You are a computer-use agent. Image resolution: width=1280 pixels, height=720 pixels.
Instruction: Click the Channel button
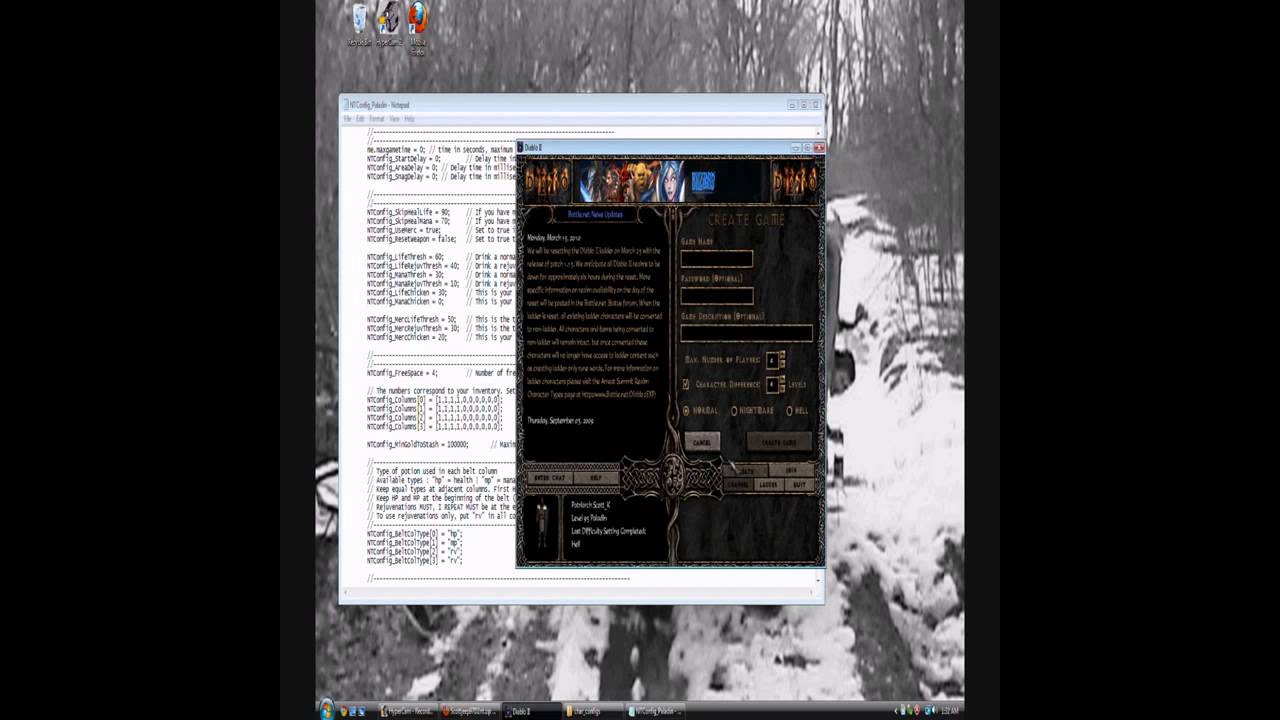[737, 485]
